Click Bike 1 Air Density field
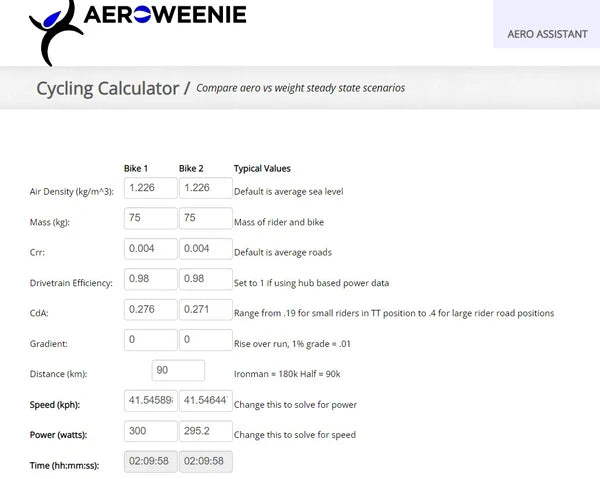 pyautogui.click(x=150, y=189)
